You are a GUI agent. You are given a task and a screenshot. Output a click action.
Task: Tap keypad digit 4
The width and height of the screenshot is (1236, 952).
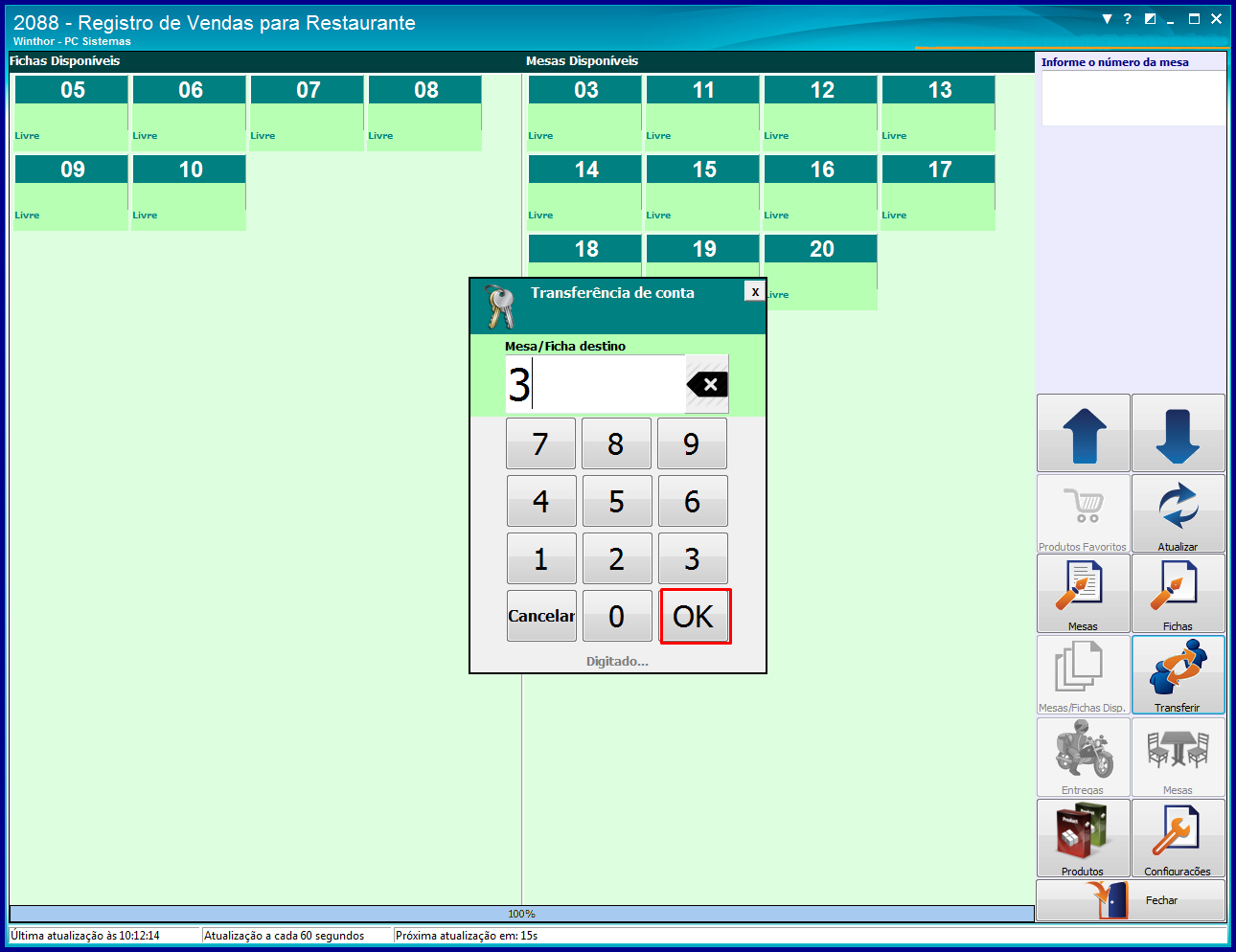coord(541,501)
